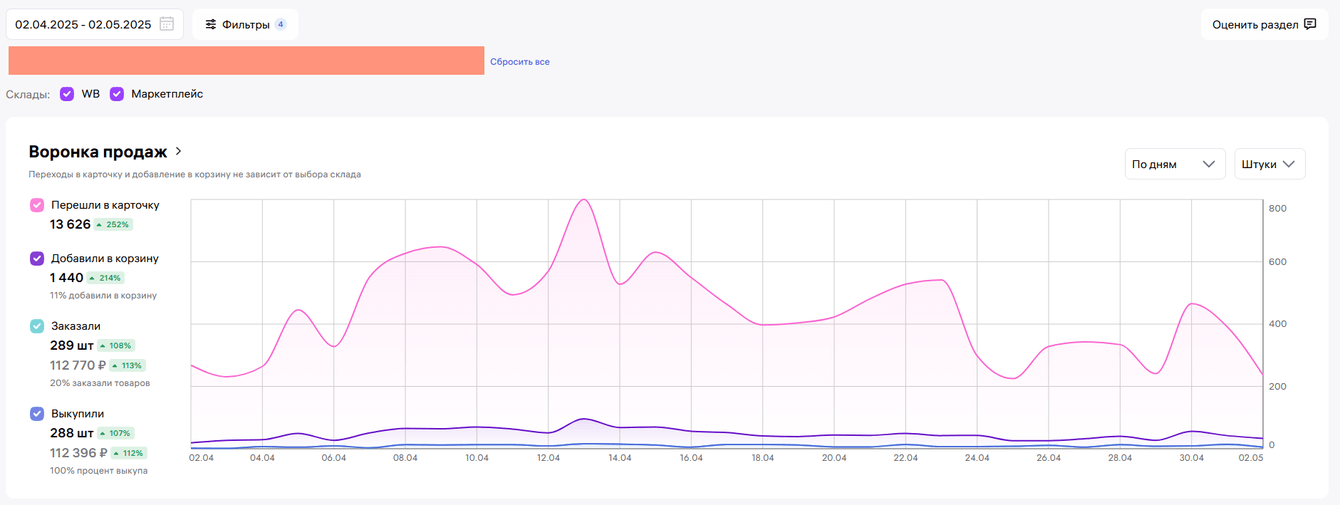Hide the Добавили в корзину chart line
The image size is (1340, 505).
(x=37, y=258)
